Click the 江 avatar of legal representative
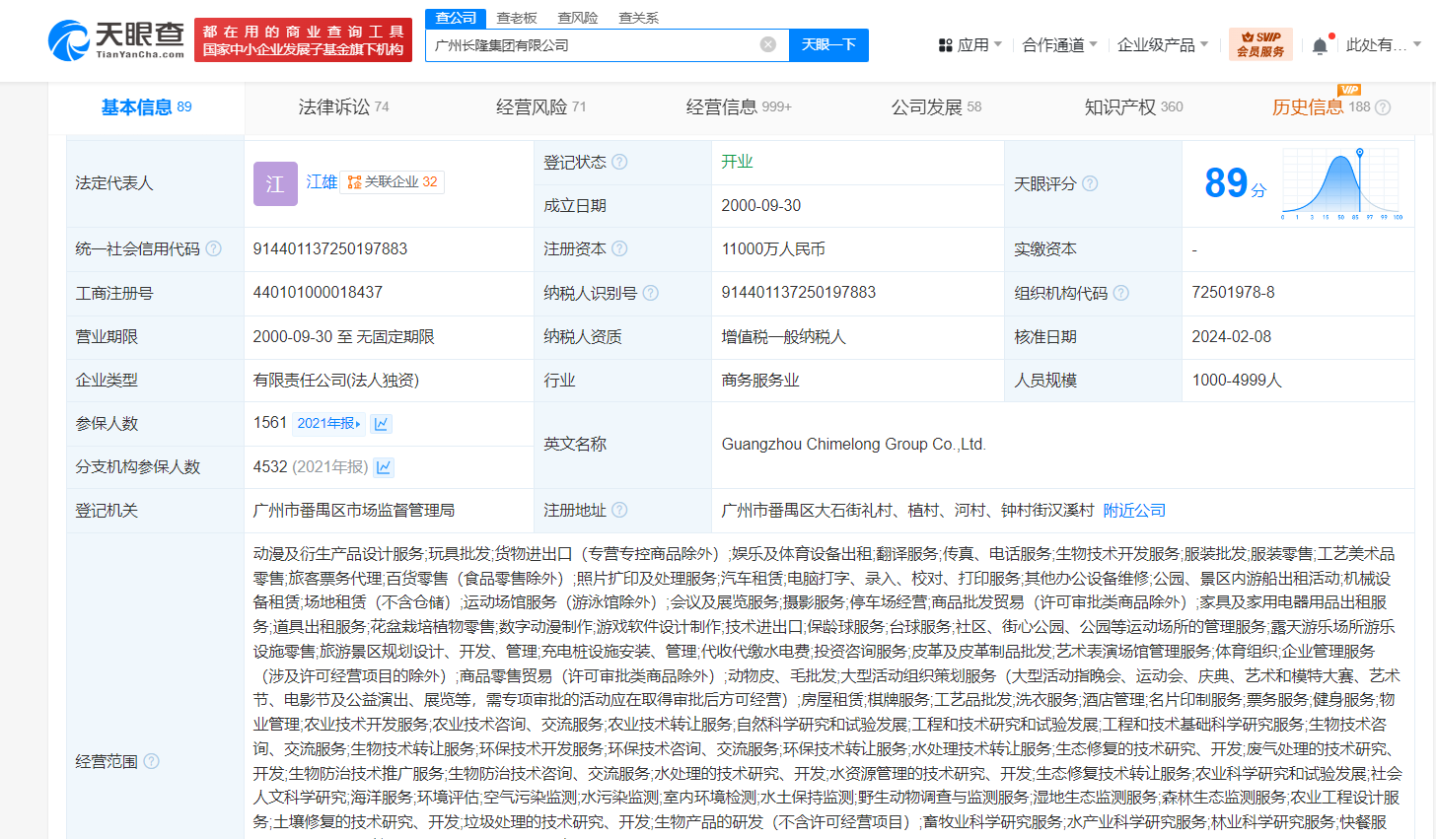Viewport: 1436px width, 840px height. pos(275,183)
